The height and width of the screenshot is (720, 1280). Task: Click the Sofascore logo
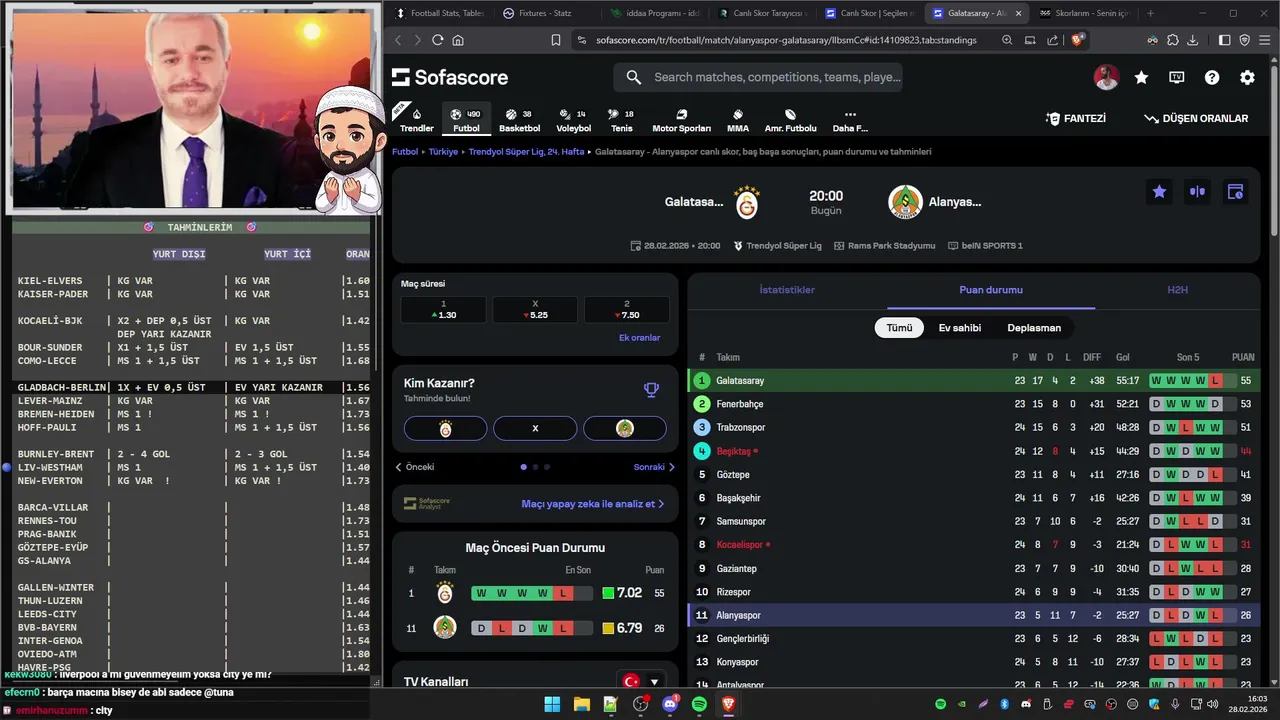tap(450, 77)
